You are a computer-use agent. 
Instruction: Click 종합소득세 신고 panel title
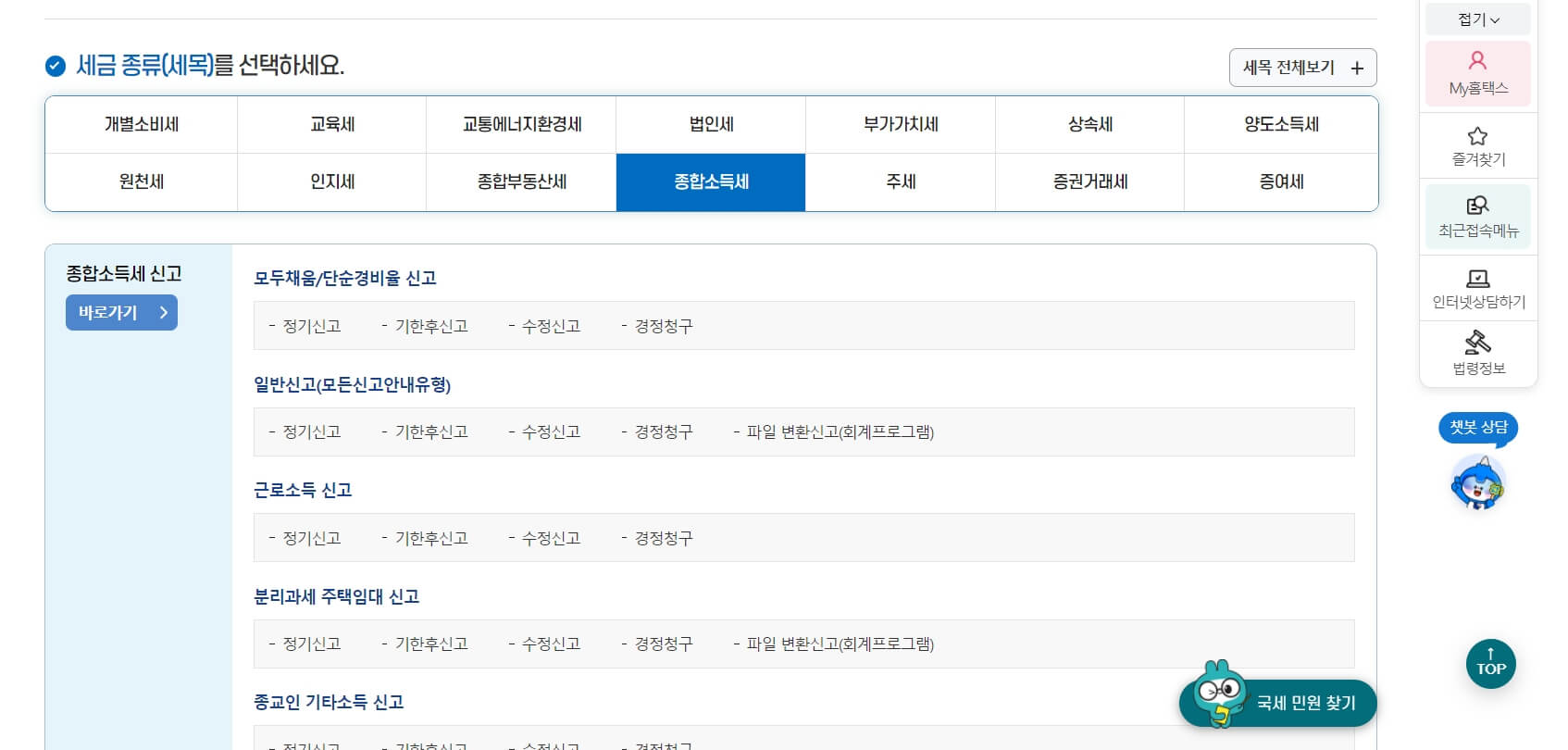coord(124,273)
